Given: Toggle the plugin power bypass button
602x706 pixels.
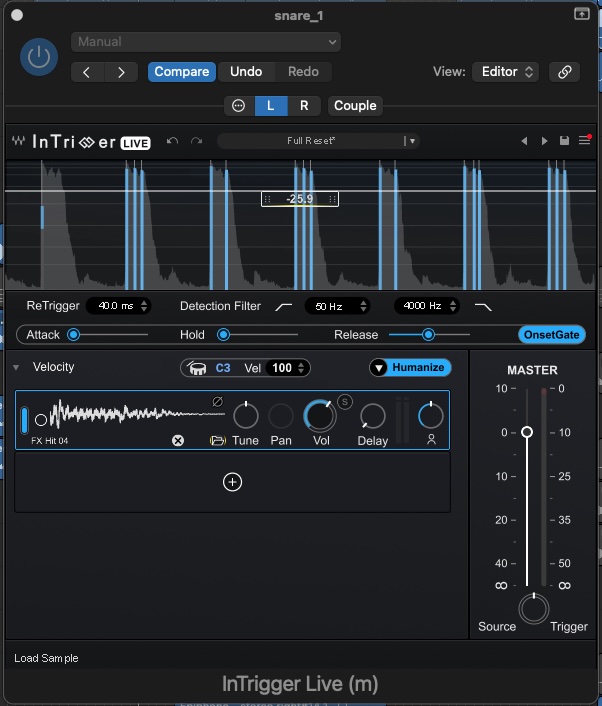Looking at the screenshot, I should coord(39,57).
